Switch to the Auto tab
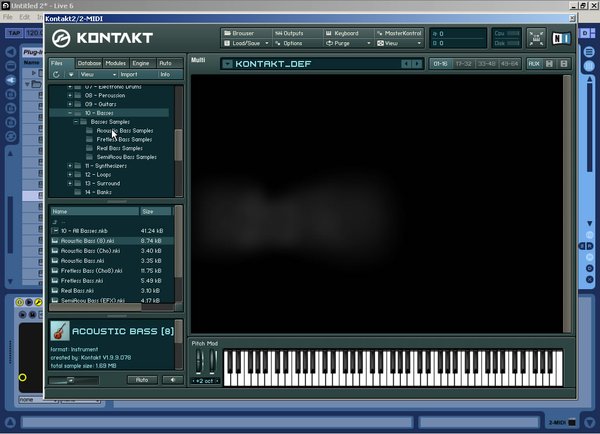Screen dimensions: 600x434 click(169, 63)
